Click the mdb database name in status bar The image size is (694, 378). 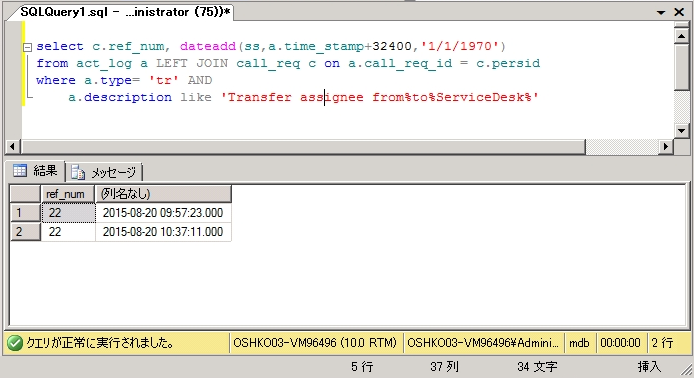pyautogui.click(x=579, y=343)
